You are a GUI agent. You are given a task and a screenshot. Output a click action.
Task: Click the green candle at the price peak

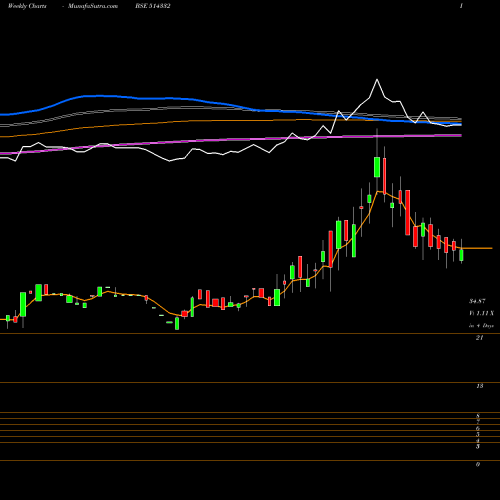(377, 167)
